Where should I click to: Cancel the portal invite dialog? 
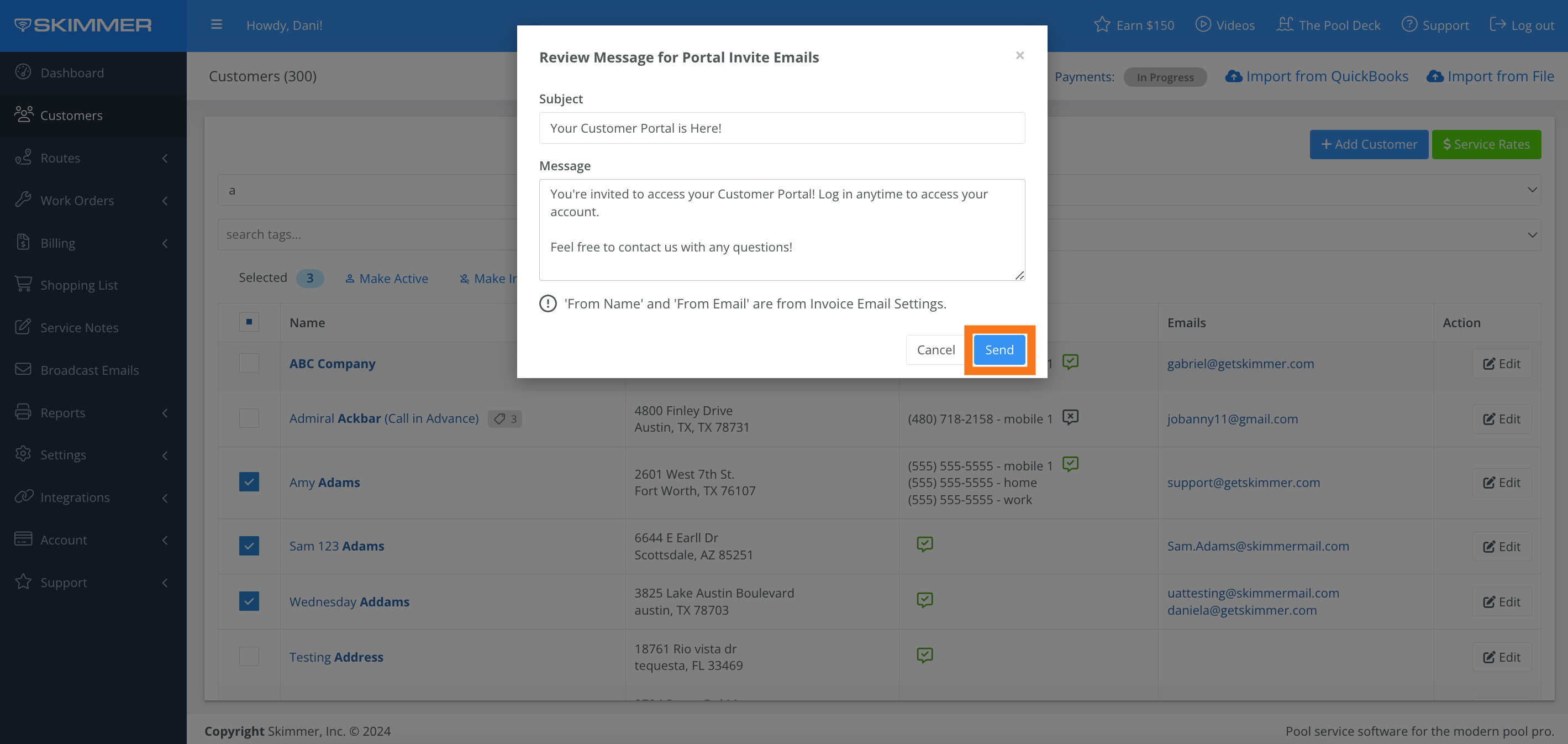[935, 349]
